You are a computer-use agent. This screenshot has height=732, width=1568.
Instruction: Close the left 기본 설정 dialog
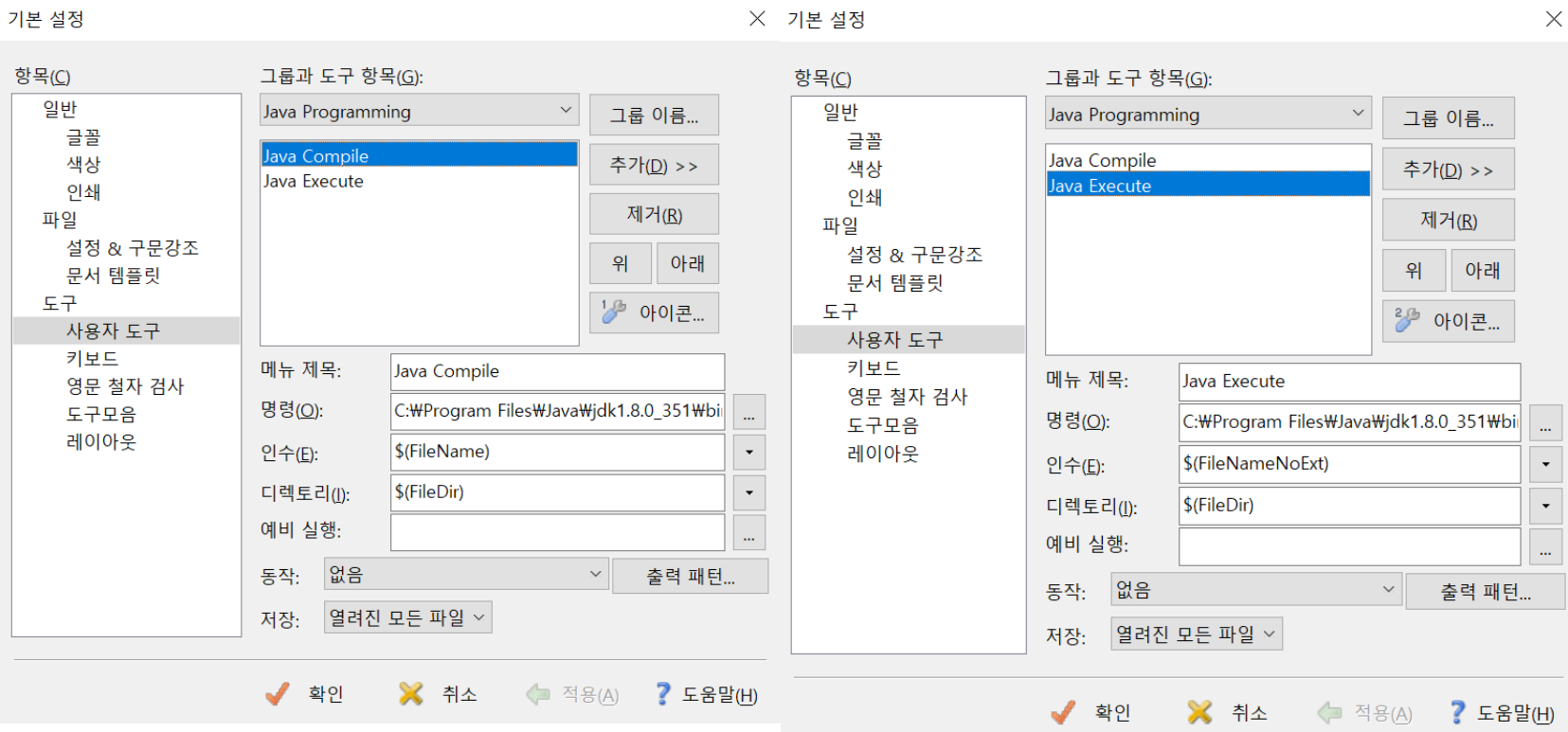757,19
